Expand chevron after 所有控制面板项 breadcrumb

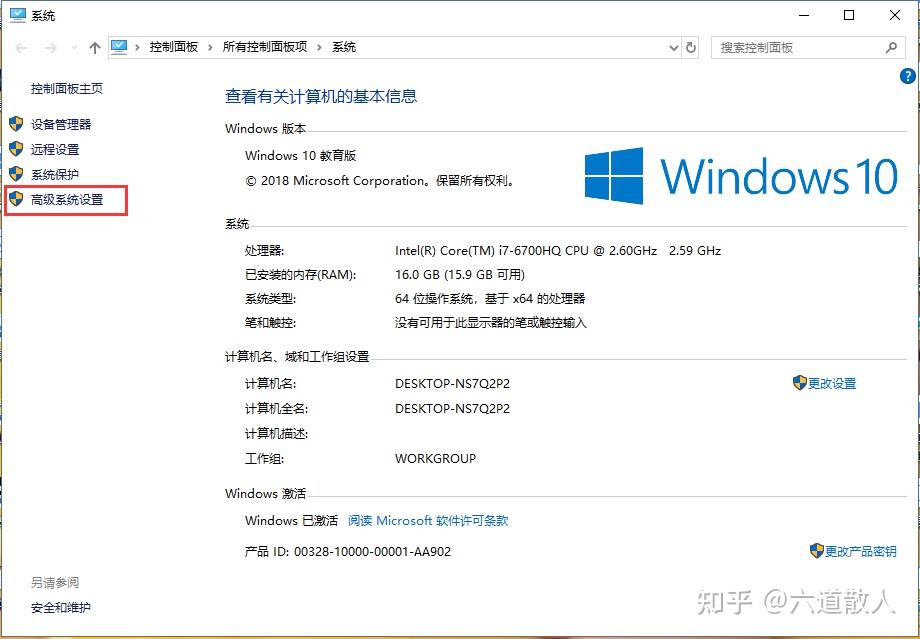tap(320, 48)
